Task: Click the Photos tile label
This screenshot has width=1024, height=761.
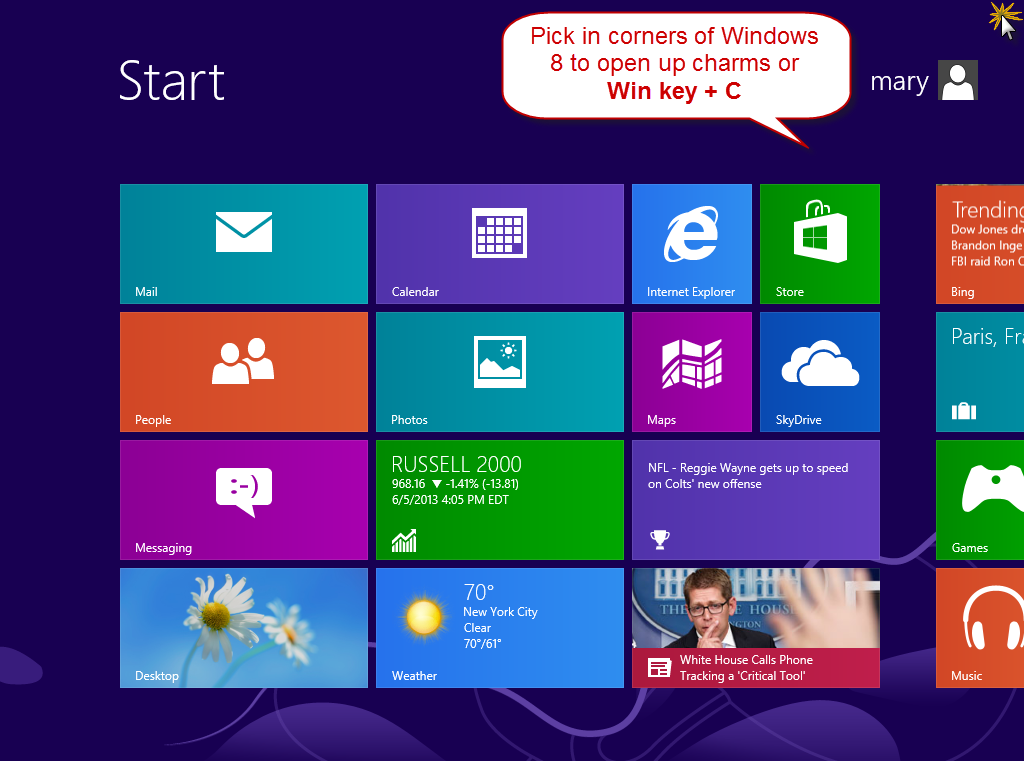Action: 409,420
